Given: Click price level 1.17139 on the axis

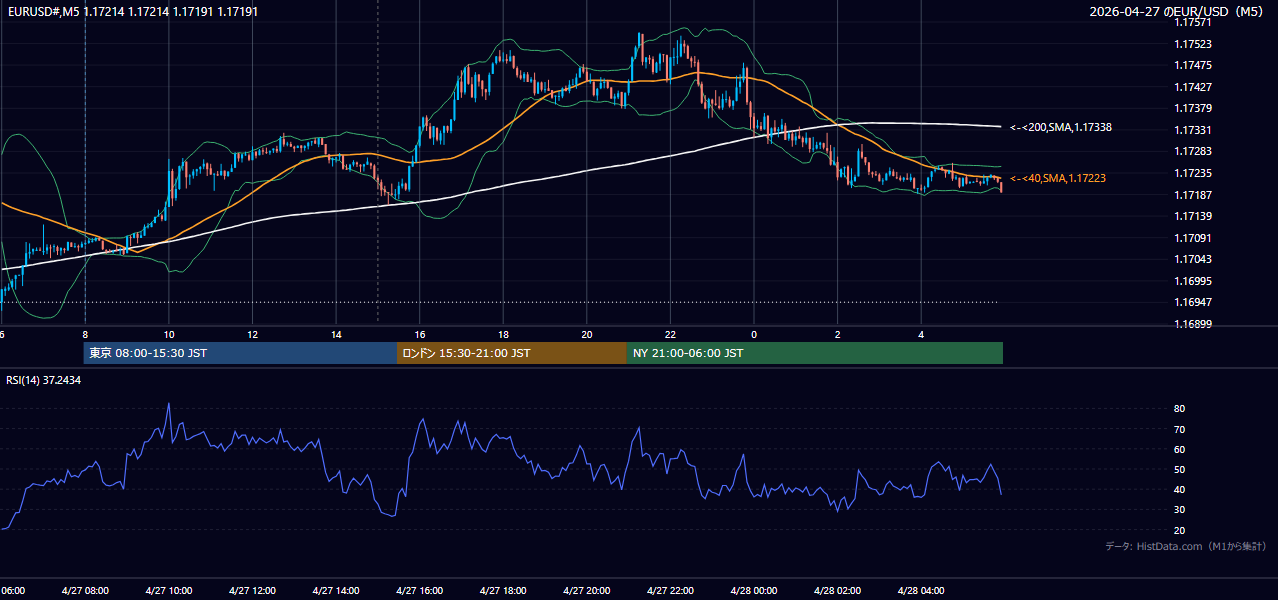Looking at the screenshot, I should pyautogui.click(x=1192, y=216).
